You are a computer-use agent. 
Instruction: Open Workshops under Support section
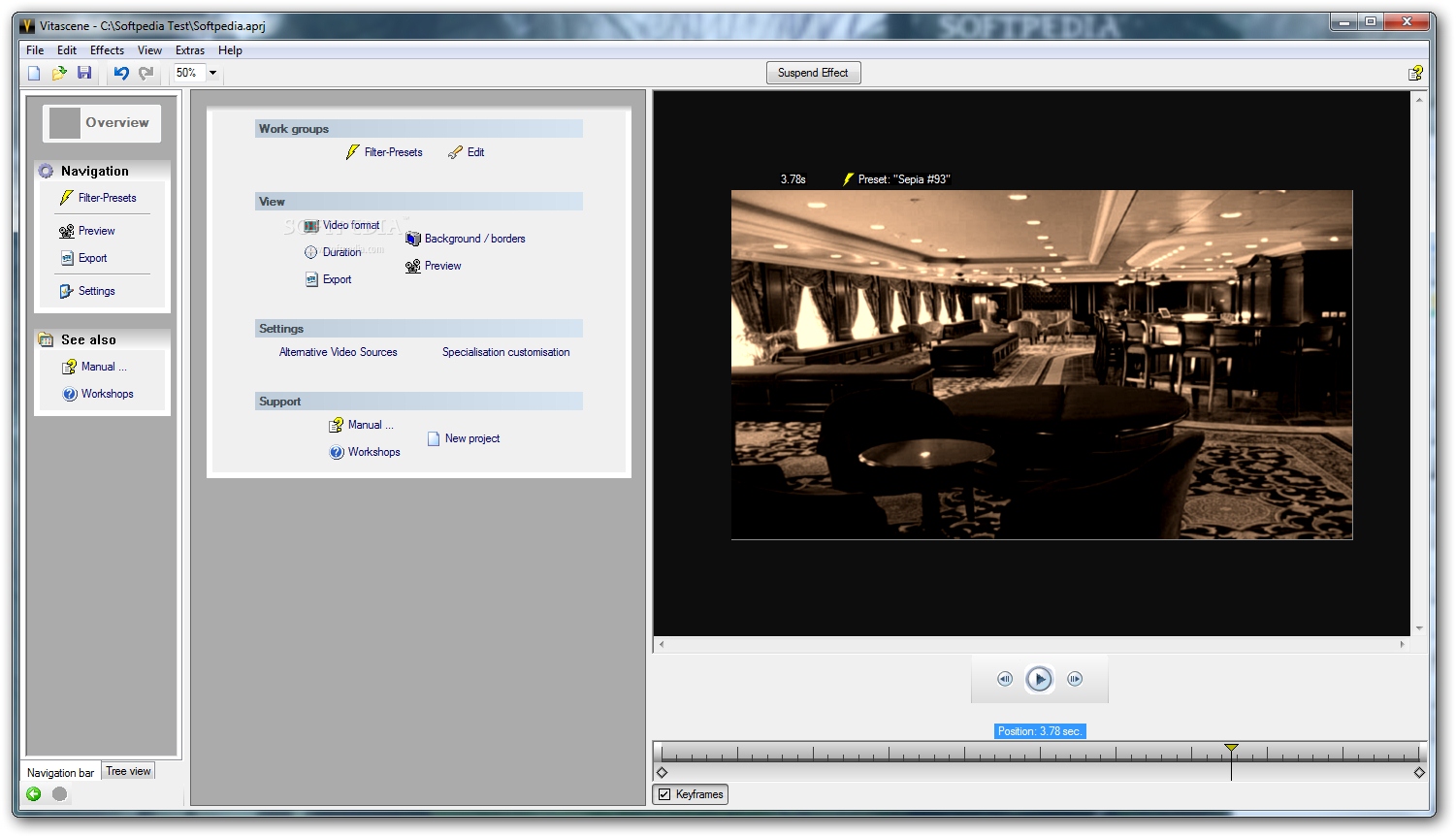tap(365, 452)
